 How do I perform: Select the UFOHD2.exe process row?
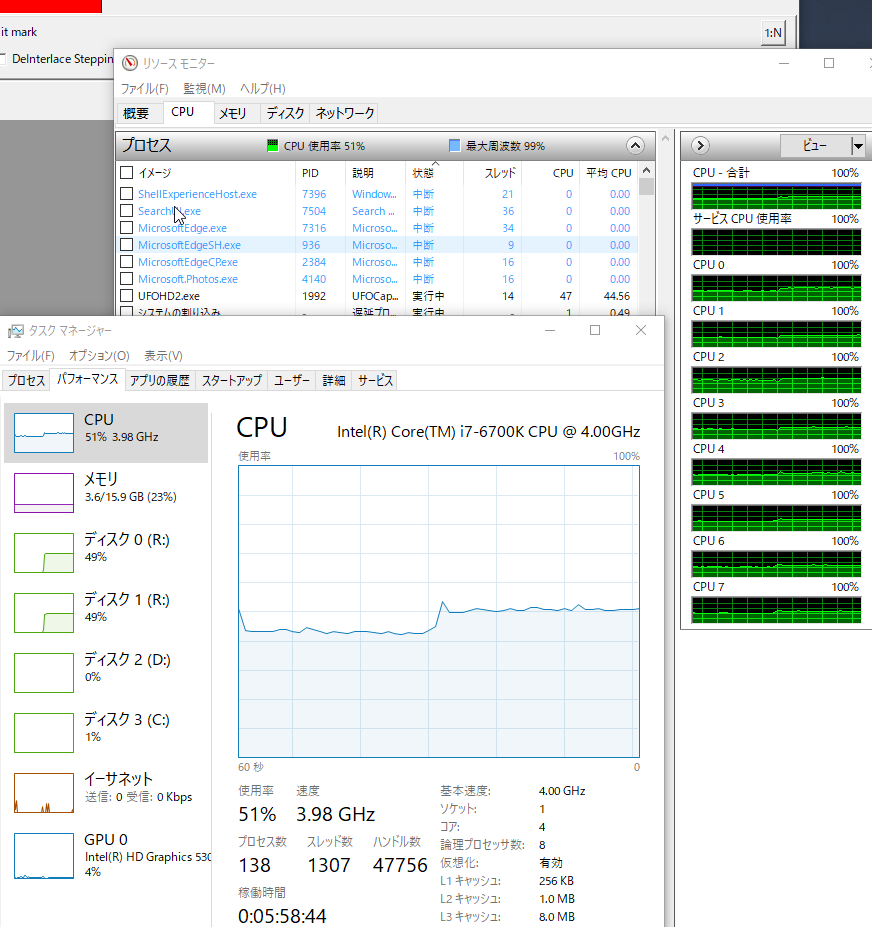(x=378, y=296)
